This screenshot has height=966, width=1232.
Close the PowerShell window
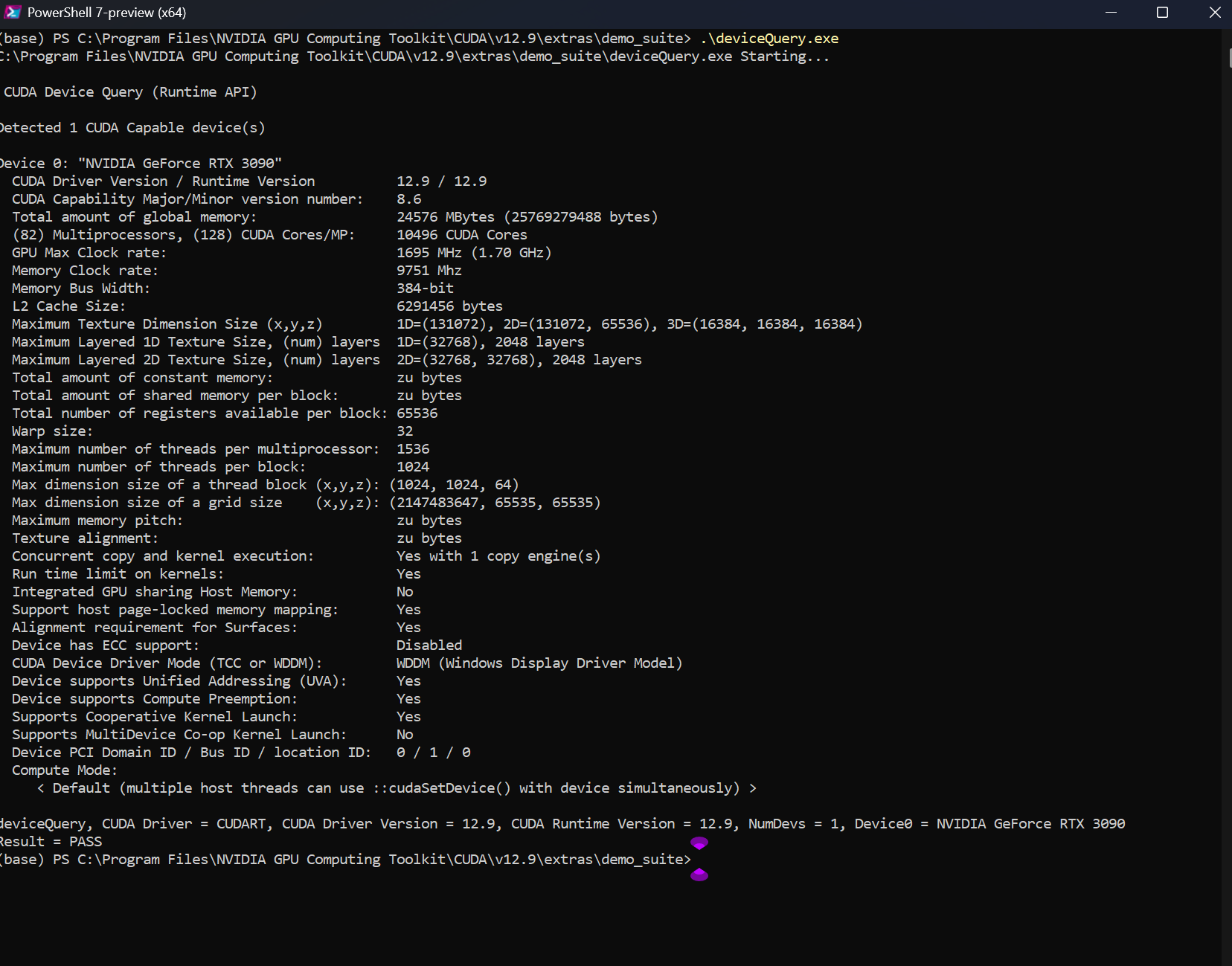click(1214, 13)
